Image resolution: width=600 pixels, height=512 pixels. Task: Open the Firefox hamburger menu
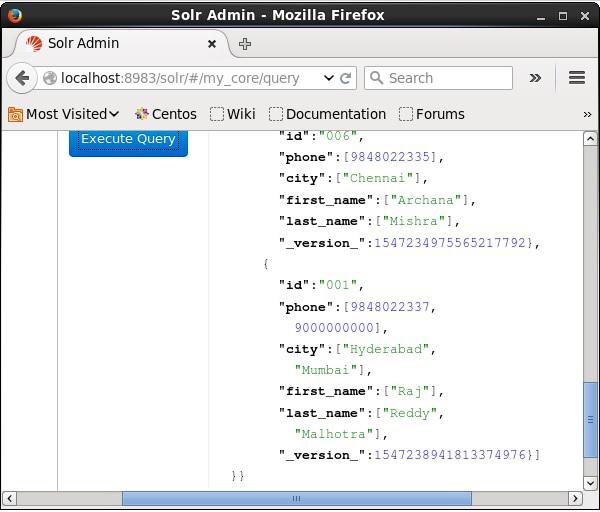[576, 78]
